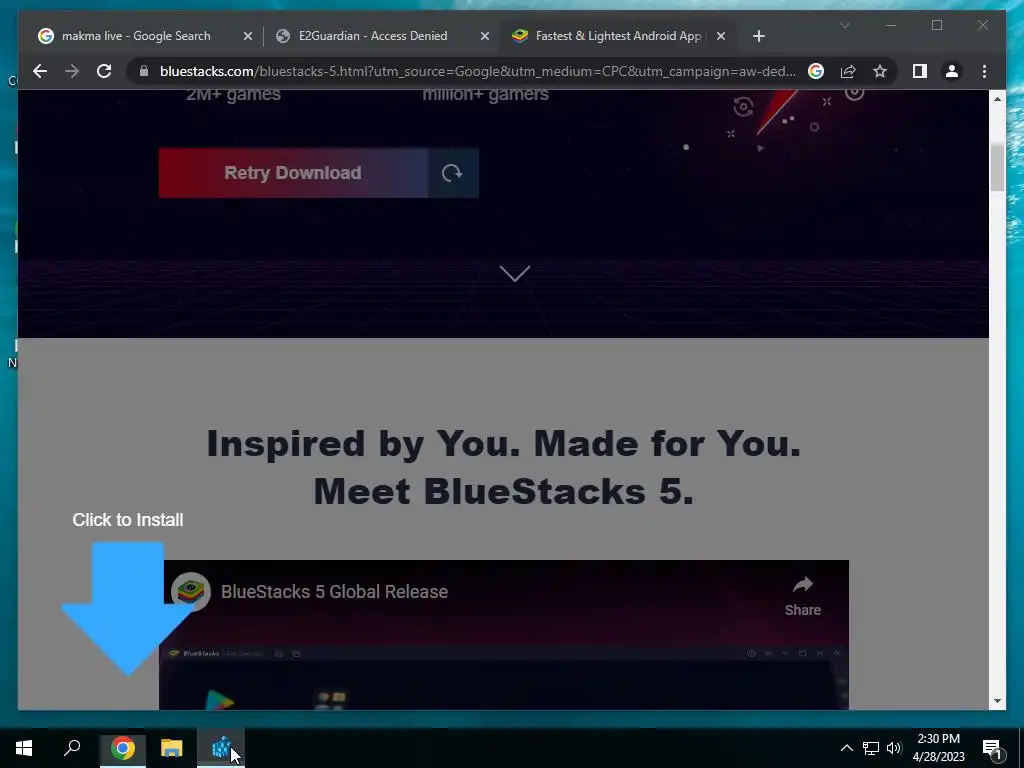
Task: Reload the BlueStacks page
Action: click(104, 71)
